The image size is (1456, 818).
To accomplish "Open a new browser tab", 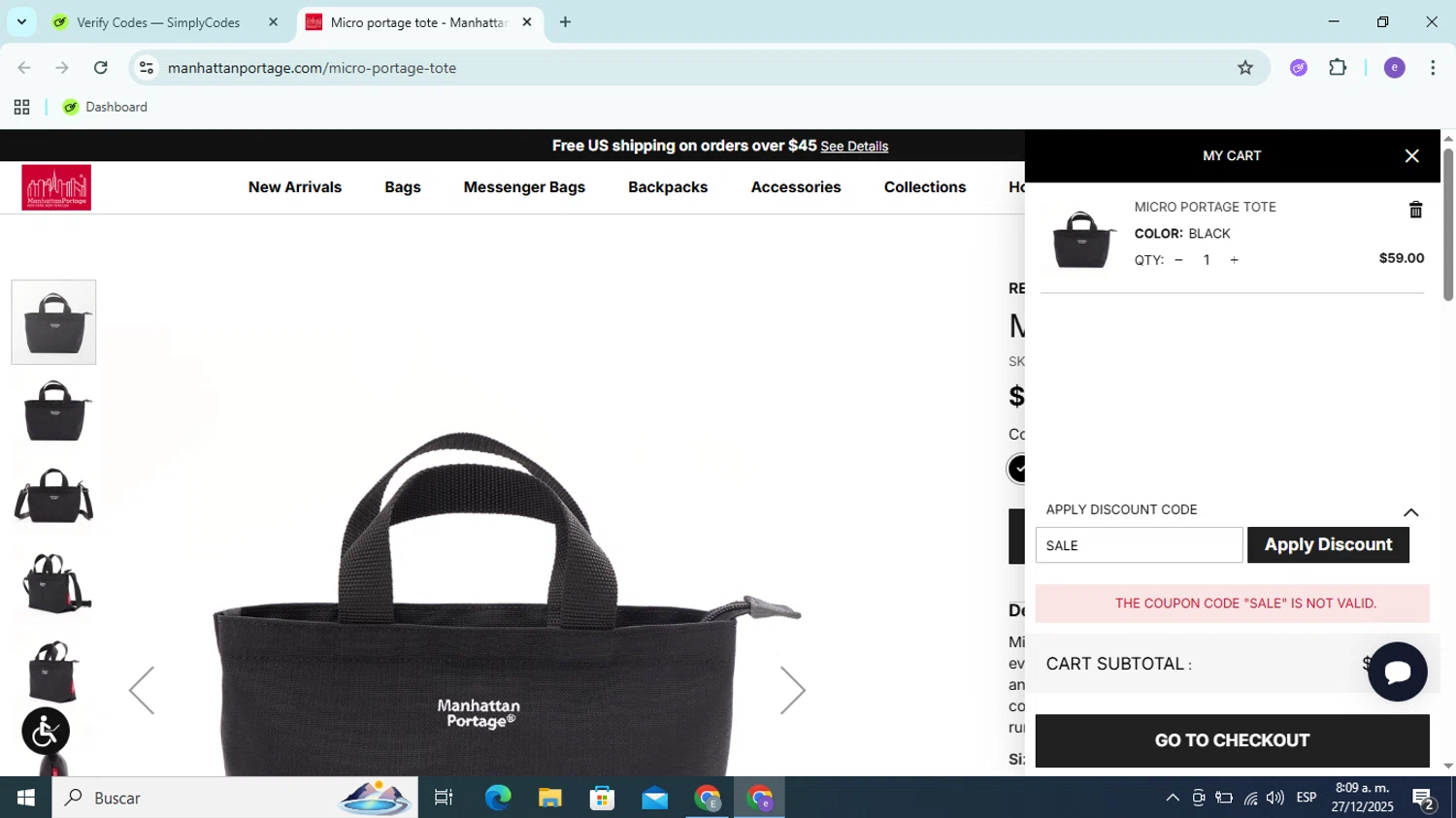I will (x=565, y=22).
